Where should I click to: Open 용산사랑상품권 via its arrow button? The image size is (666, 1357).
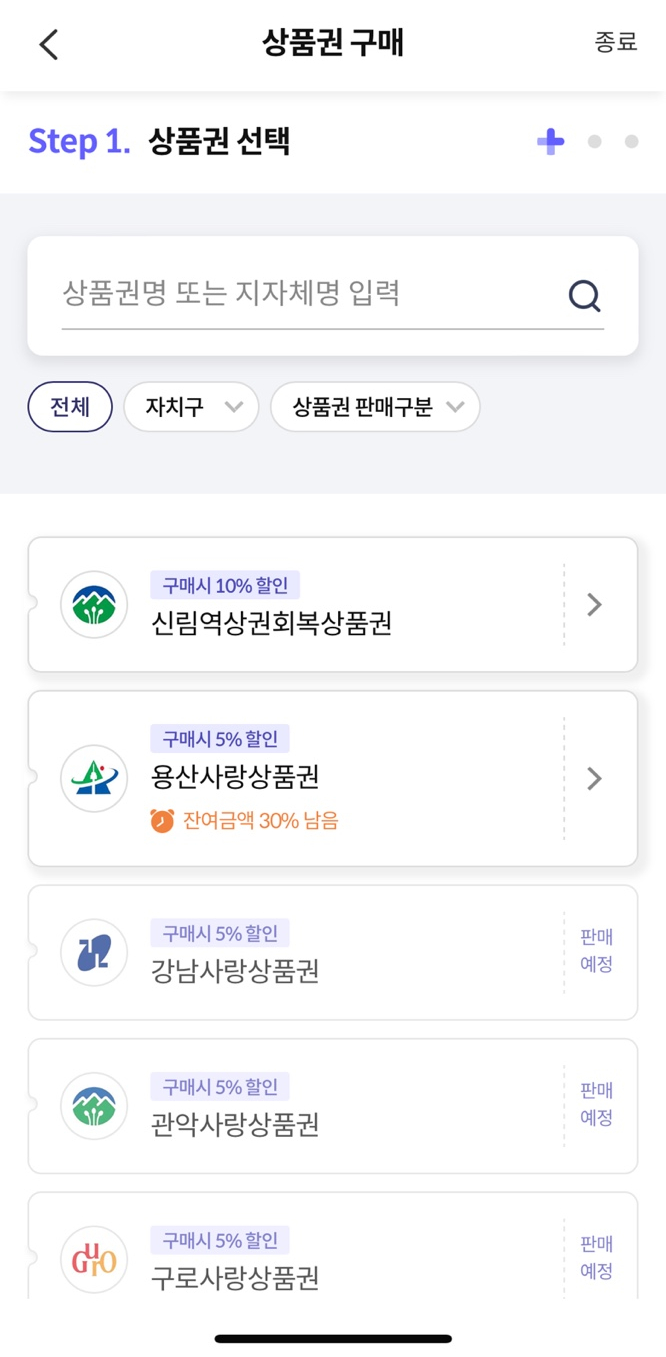pos(594,778)
